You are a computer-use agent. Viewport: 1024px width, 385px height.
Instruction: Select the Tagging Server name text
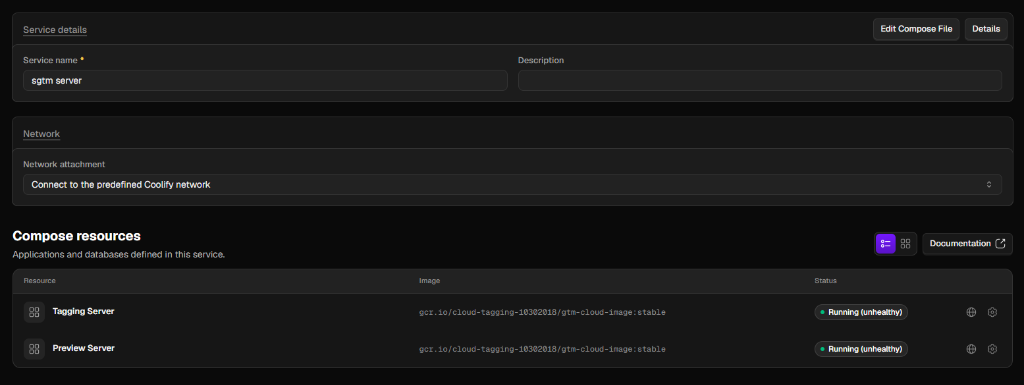84,311
